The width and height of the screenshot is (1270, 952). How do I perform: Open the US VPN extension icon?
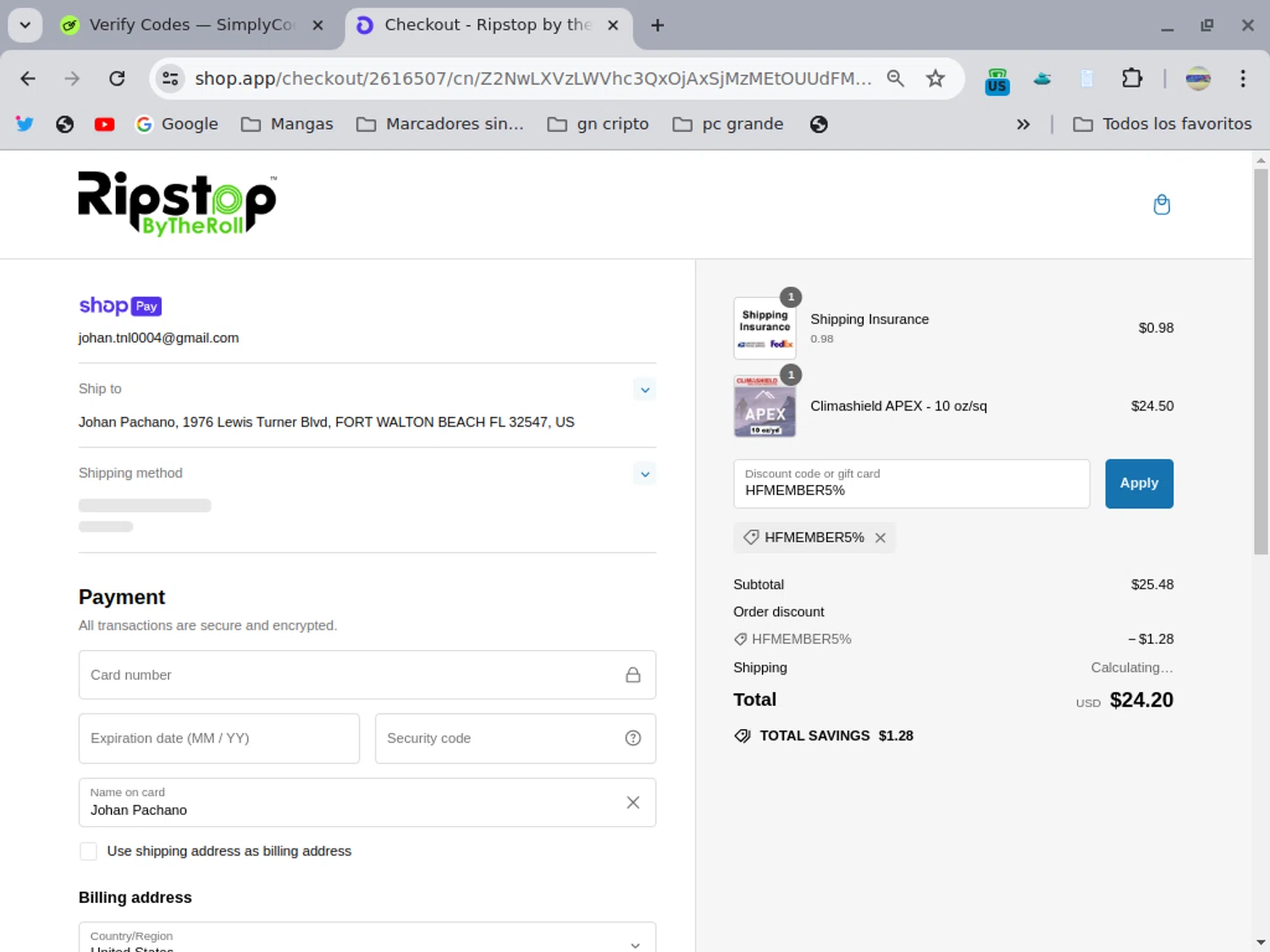click(997, 81)
